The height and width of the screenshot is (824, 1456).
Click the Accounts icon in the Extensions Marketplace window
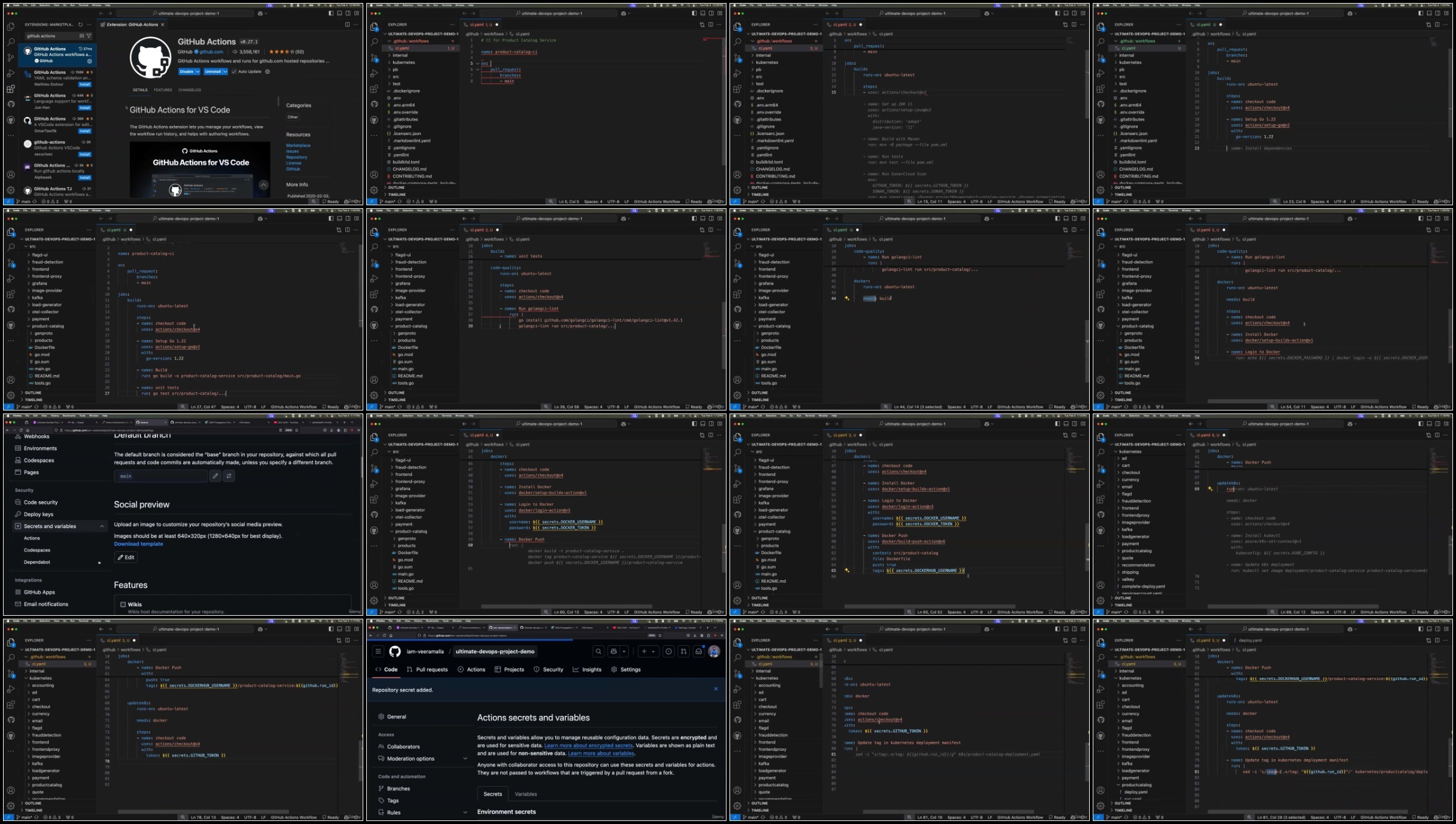(11, 175)
